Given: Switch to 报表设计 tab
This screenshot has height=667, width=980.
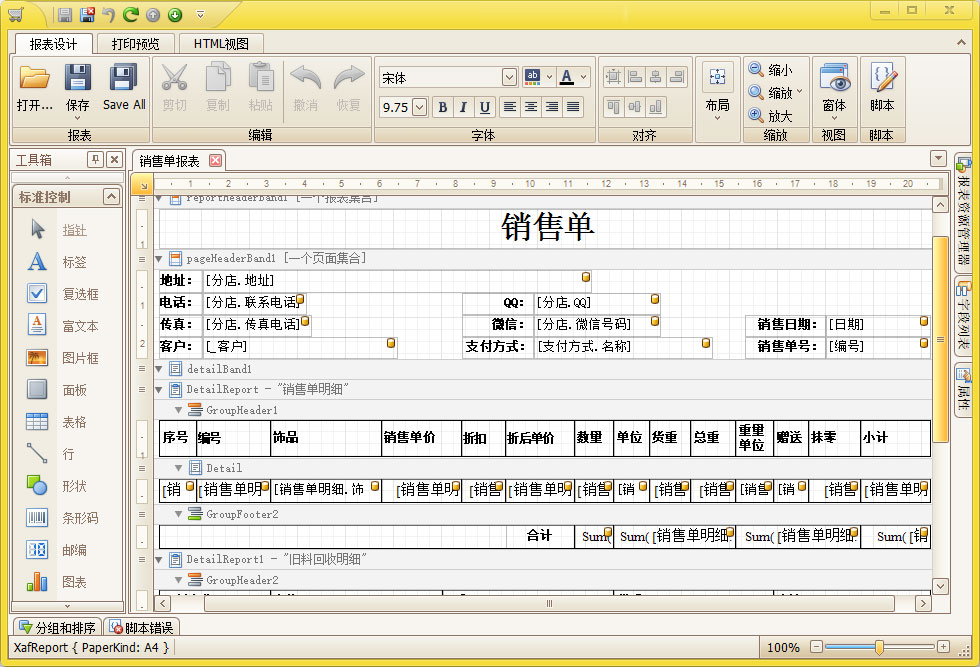Looking at the screenshot, I should point(54,44).
